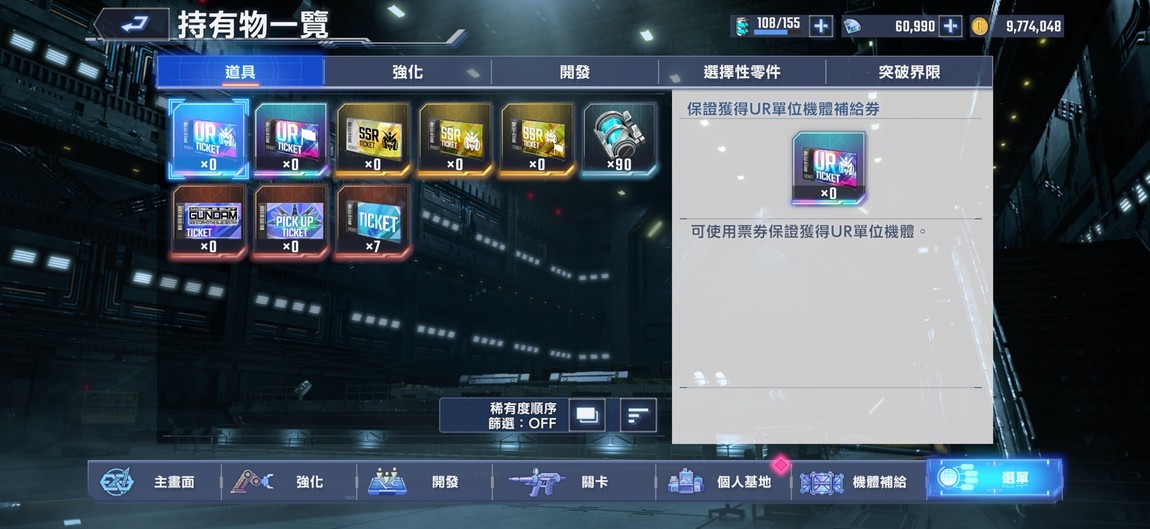Toggle the stacked display view button

tap(587, 415)
